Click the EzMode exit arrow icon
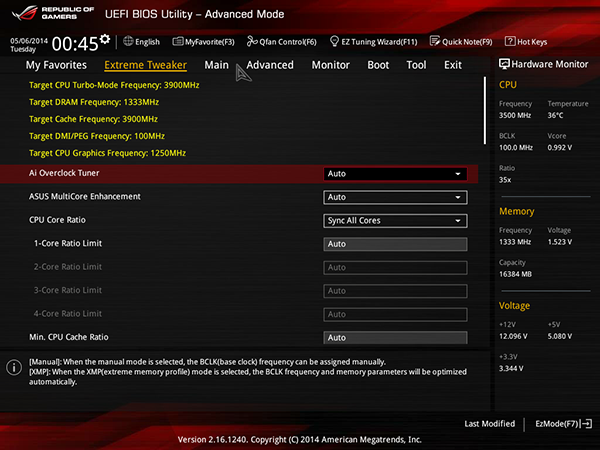 click(586, 424)
